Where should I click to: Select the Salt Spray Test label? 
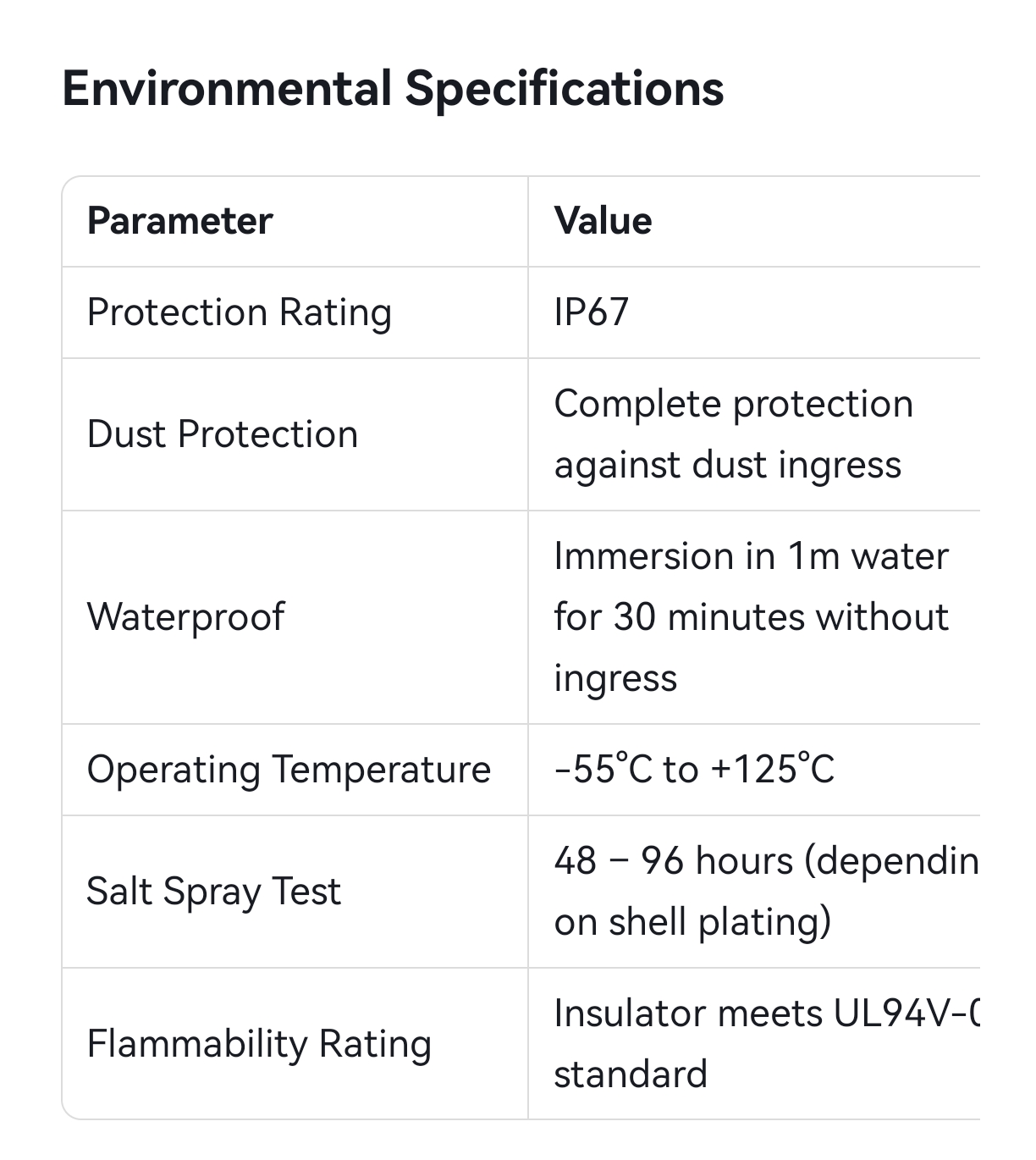pos(213,892)
